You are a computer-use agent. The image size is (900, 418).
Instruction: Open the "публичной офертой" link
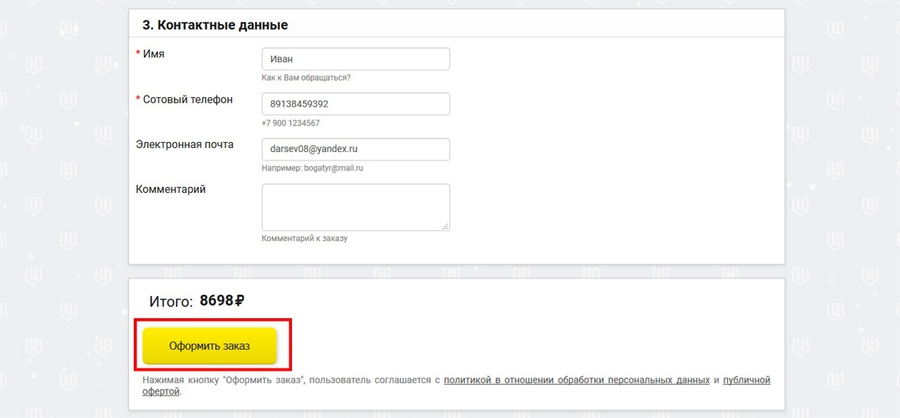coord(746,380)
